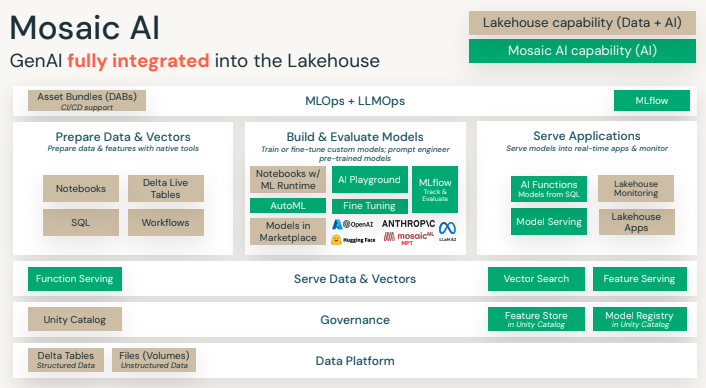Click the Mosaic AI title
The image size is (706, 388).
pos(85,28)
